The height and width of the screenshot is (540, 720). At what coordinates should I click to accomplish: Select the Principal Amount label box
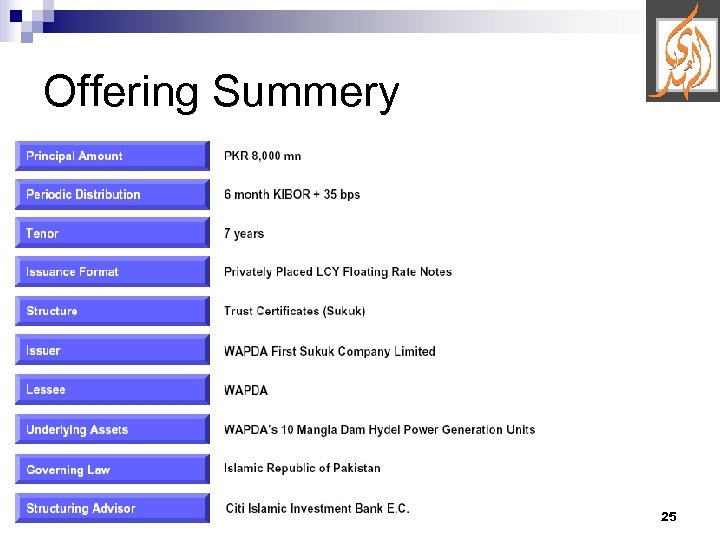[112, 156]
